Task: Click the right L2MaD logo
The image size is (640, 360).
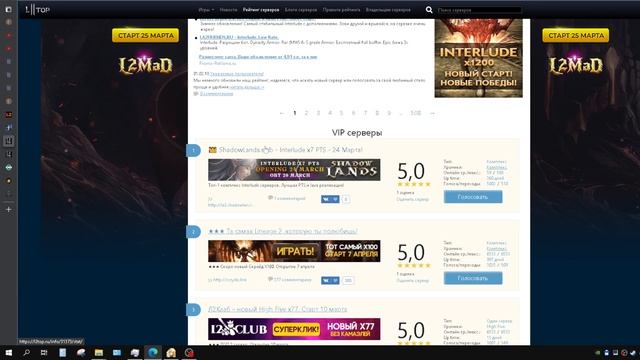Action: 576,65
